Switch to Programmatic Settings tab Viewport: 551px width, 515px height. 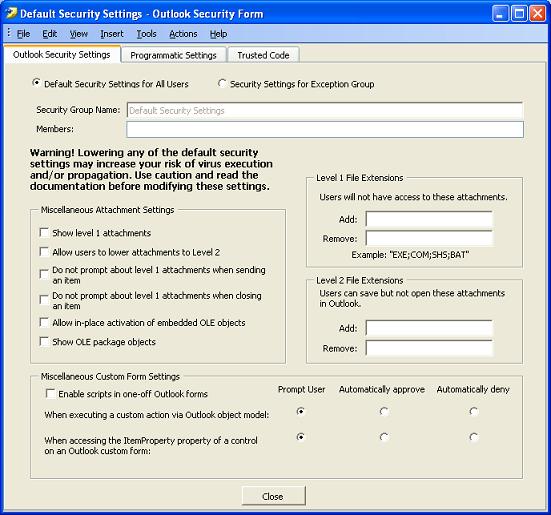tap(173, 55)
